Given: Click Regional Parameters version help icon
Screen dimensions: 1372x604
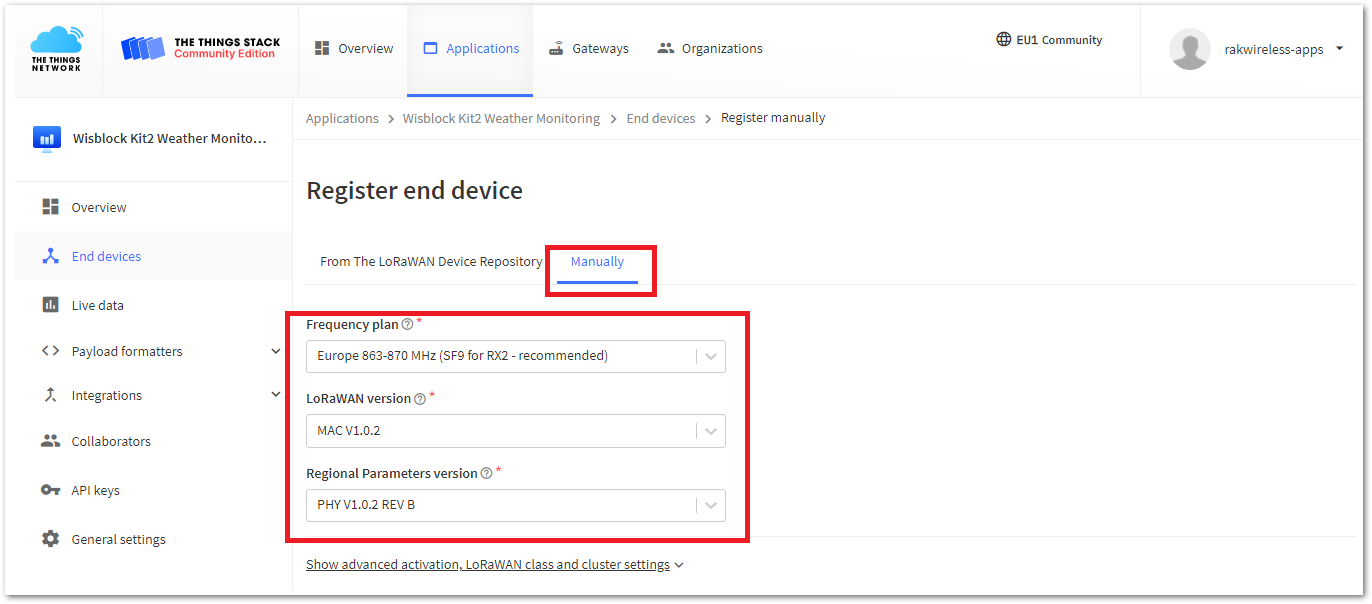Looking at the screenshot, I should point(486,474).
